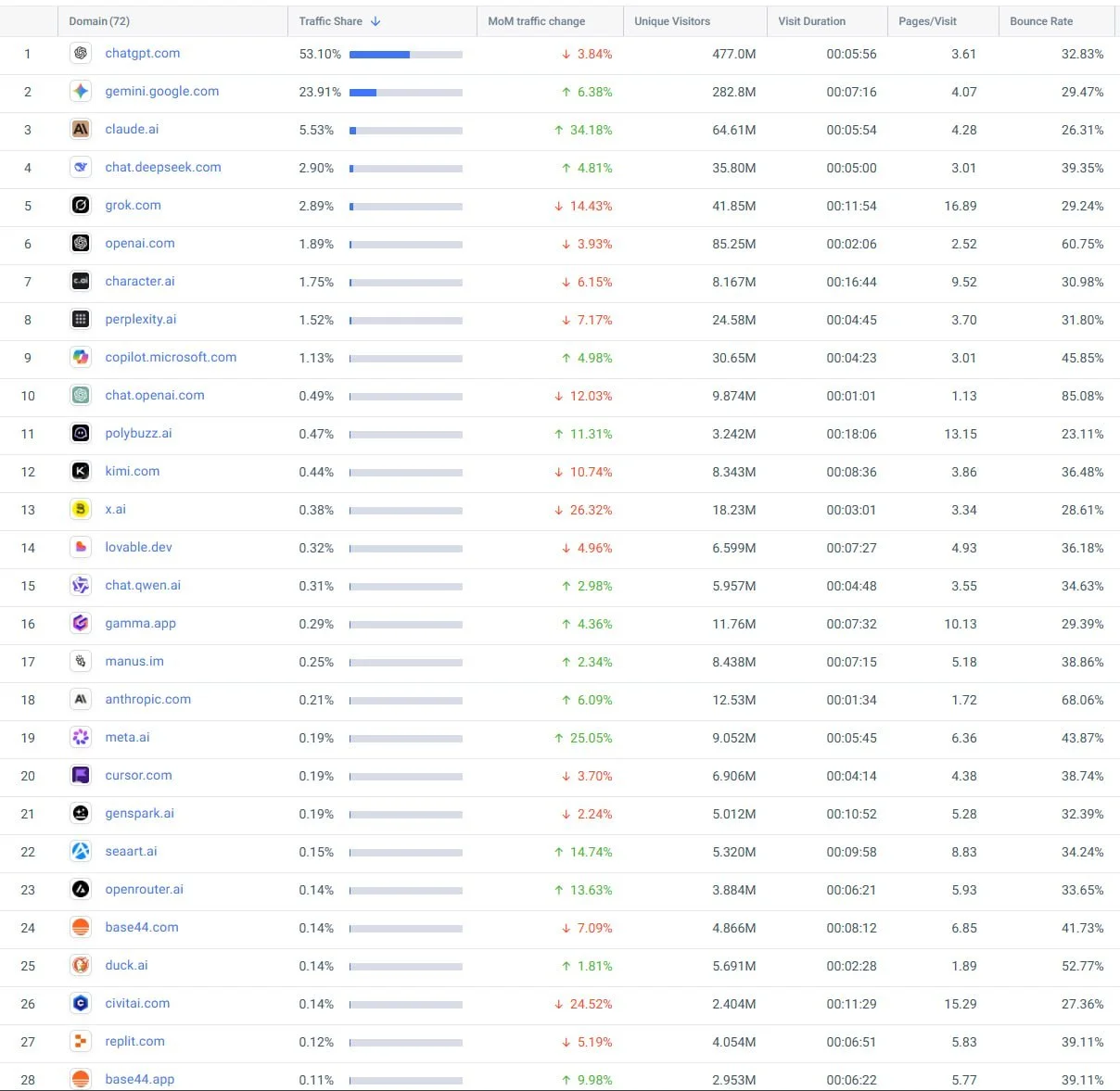Click the character.ai logo icon
The height and width of the screenshot is (1091, 1120).
81,282
